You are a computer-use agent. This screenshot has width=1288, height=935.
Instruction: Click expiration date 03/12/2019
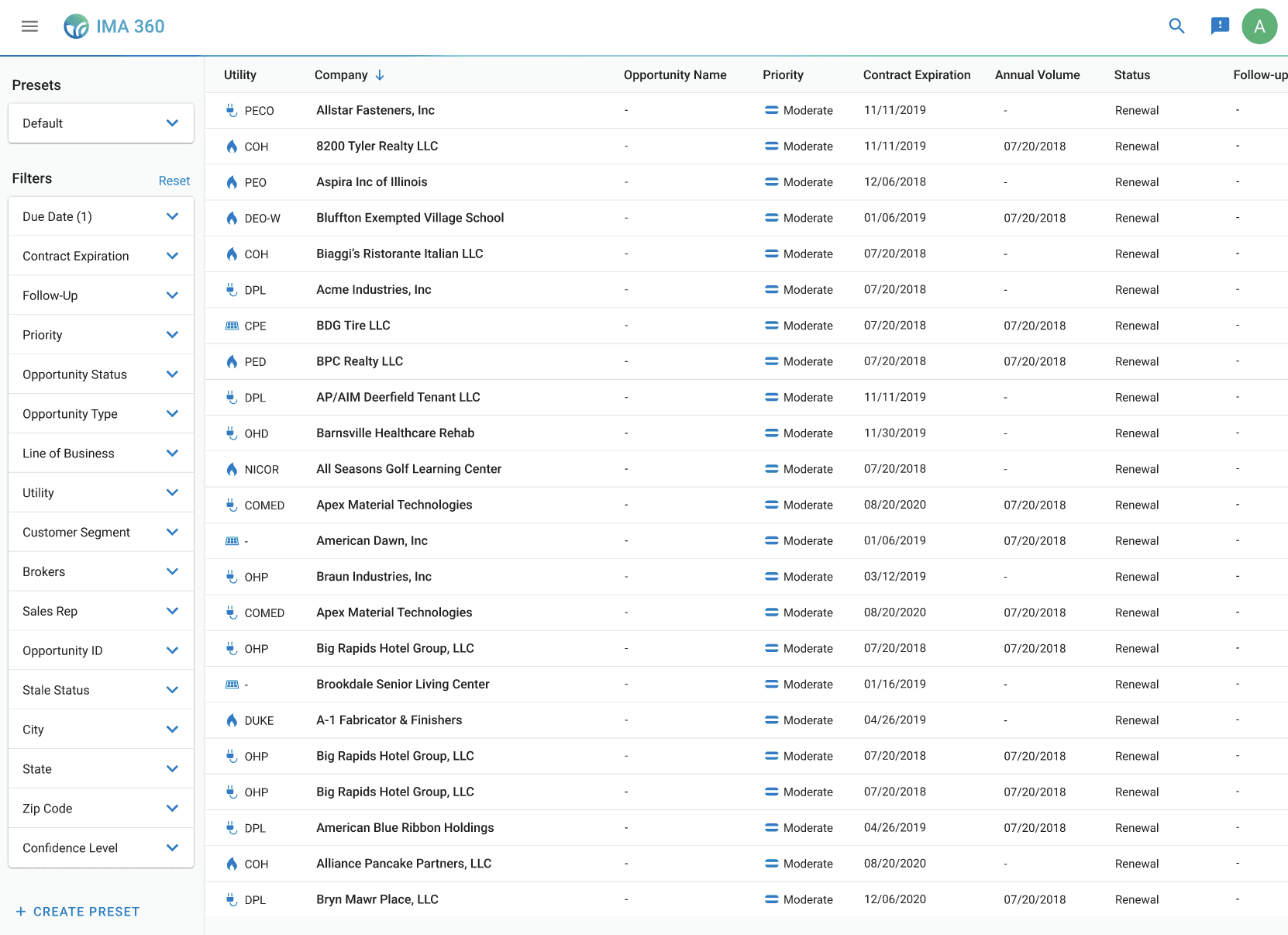pos(895,577)
